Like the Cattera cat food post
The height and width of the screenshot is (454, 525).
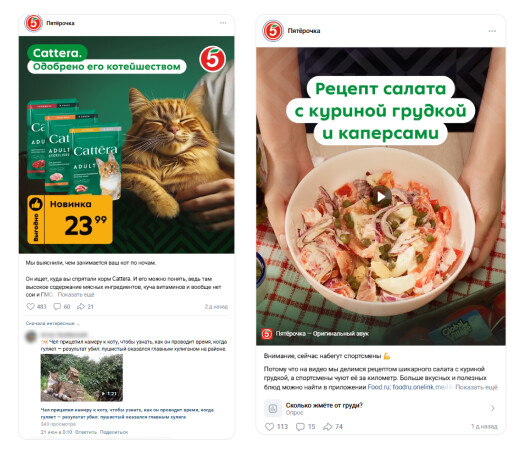(x=30, y=306)
